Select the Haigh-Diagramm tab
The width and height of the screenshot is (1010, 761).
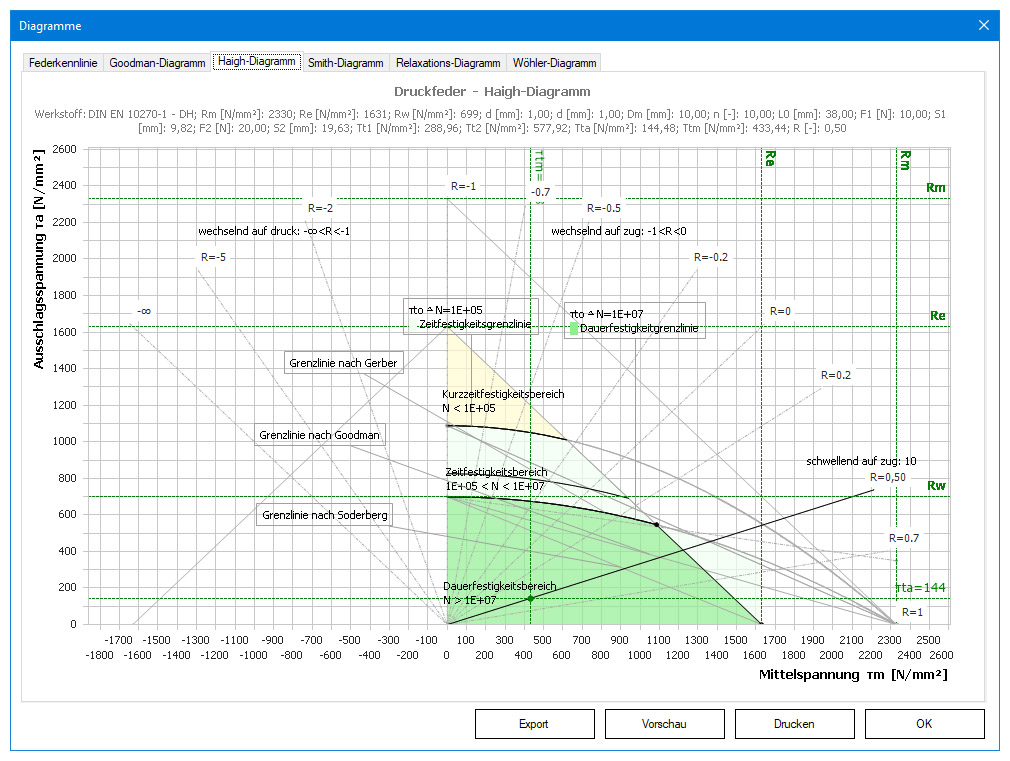click(257, 62)
